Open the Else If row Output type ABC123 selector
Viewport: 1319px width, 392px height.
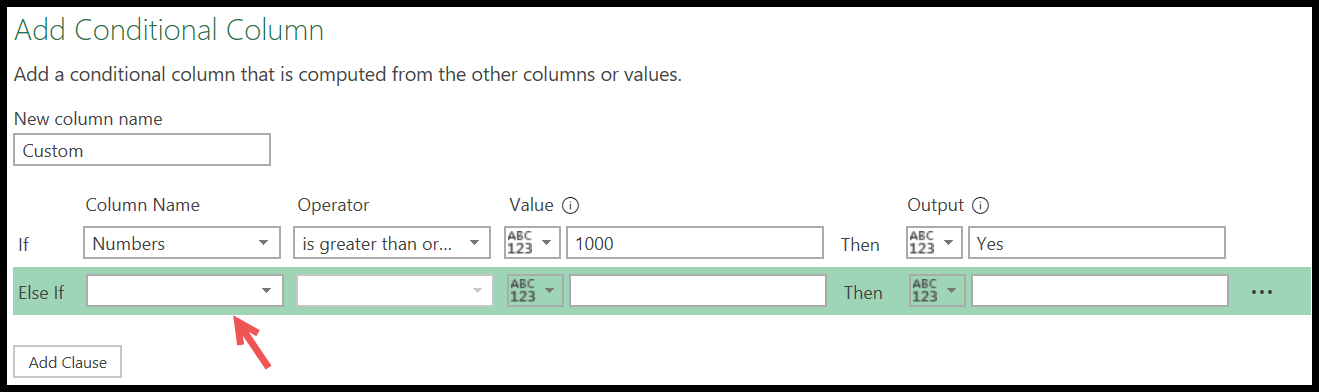click(x=937, y=291)
